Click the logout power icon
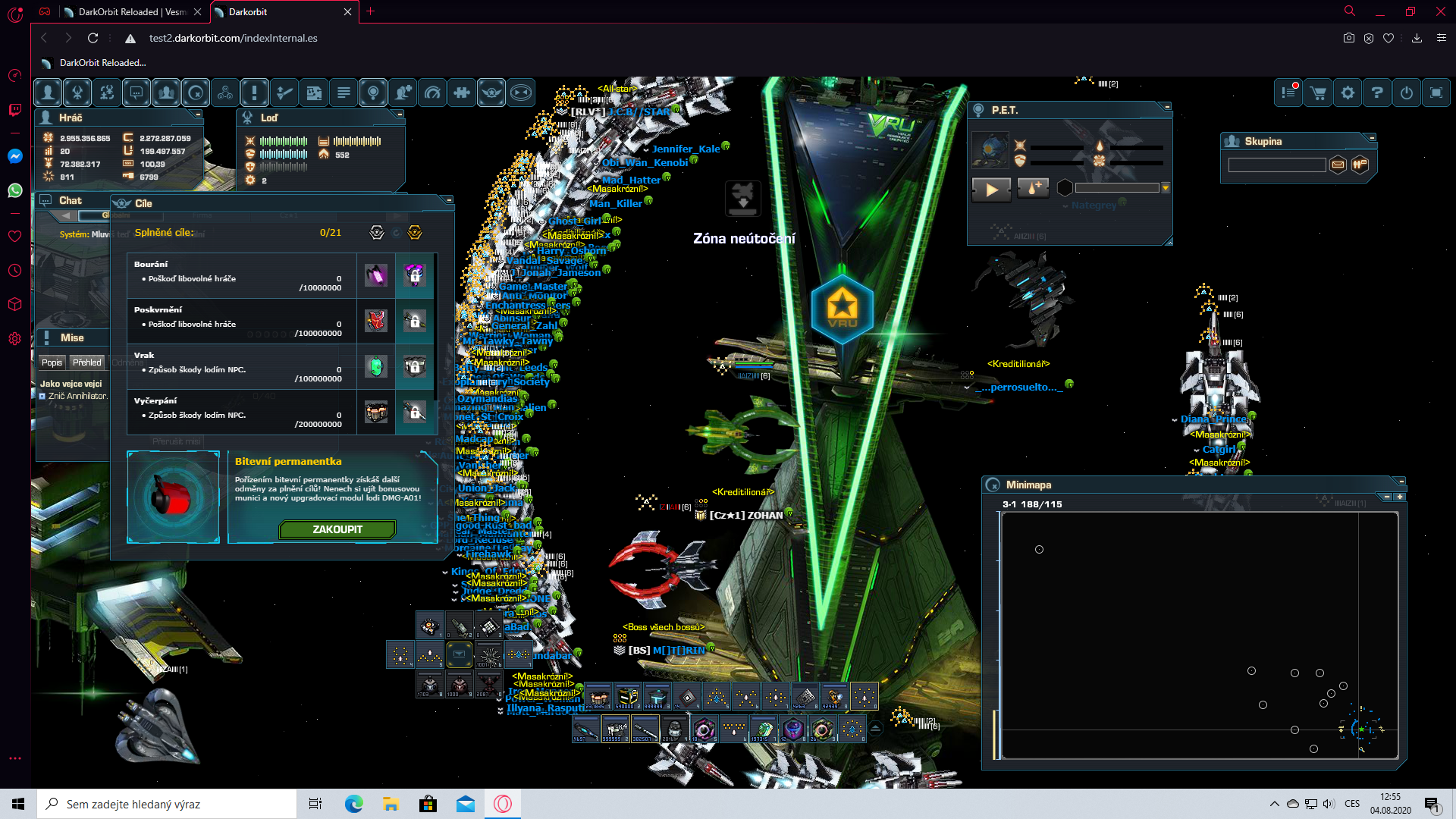The width and height of the screenshot is (1456, 819). (x=1407, y=93)
